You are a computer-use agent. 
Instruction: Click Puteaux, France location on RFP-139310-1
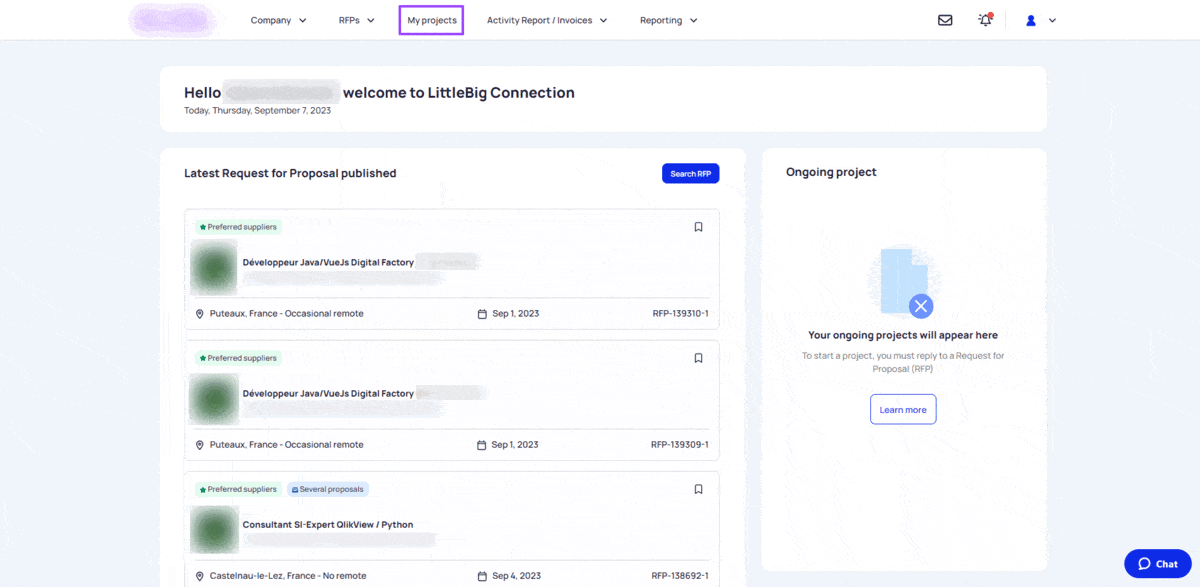tap(287, 314)
